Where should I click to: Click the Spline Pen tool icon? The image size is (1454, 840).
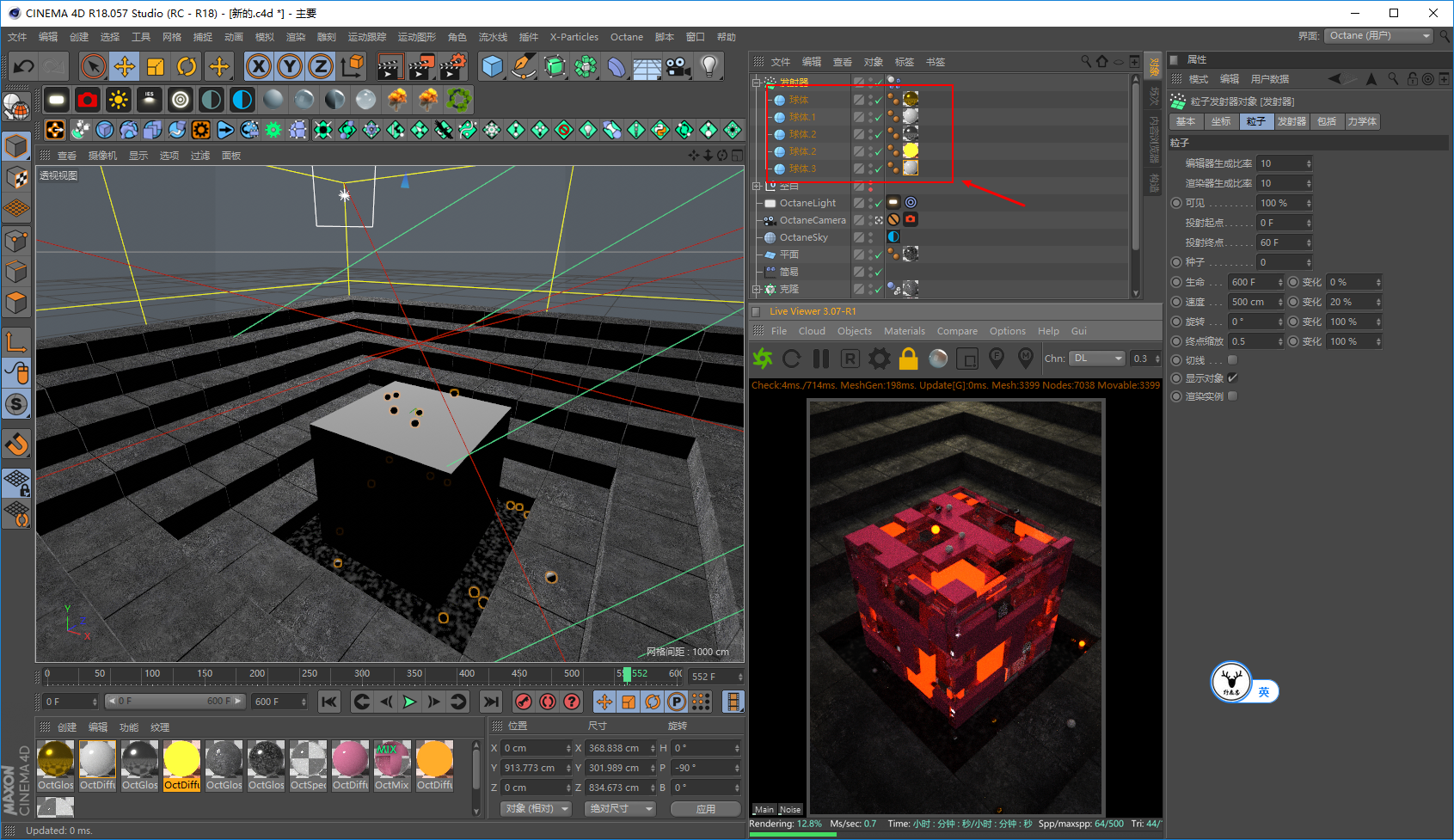click(524, 66)
